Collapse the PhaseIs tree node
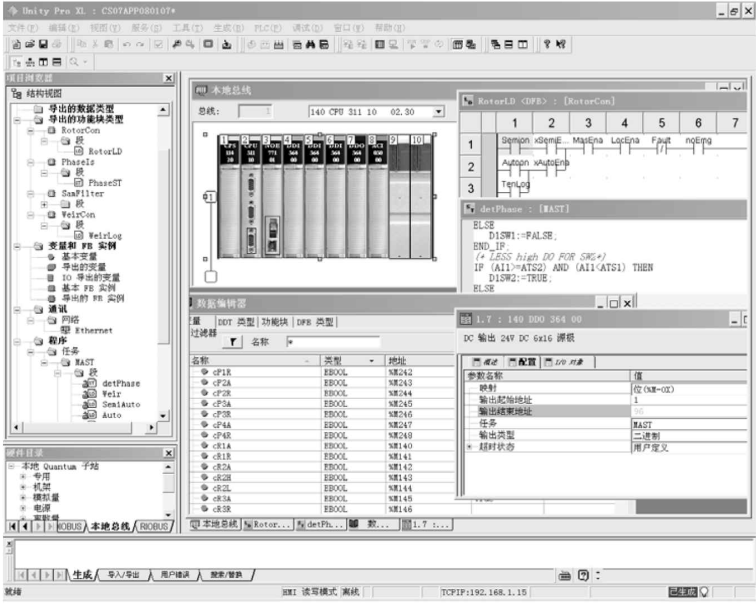Image resolution: width=756 pixels, height=605 pixels. (30, 162)
